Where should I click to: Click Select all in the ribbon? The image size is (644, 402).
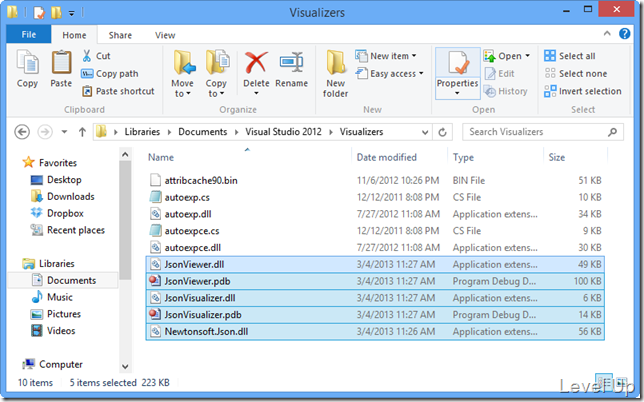click(570, 56)
